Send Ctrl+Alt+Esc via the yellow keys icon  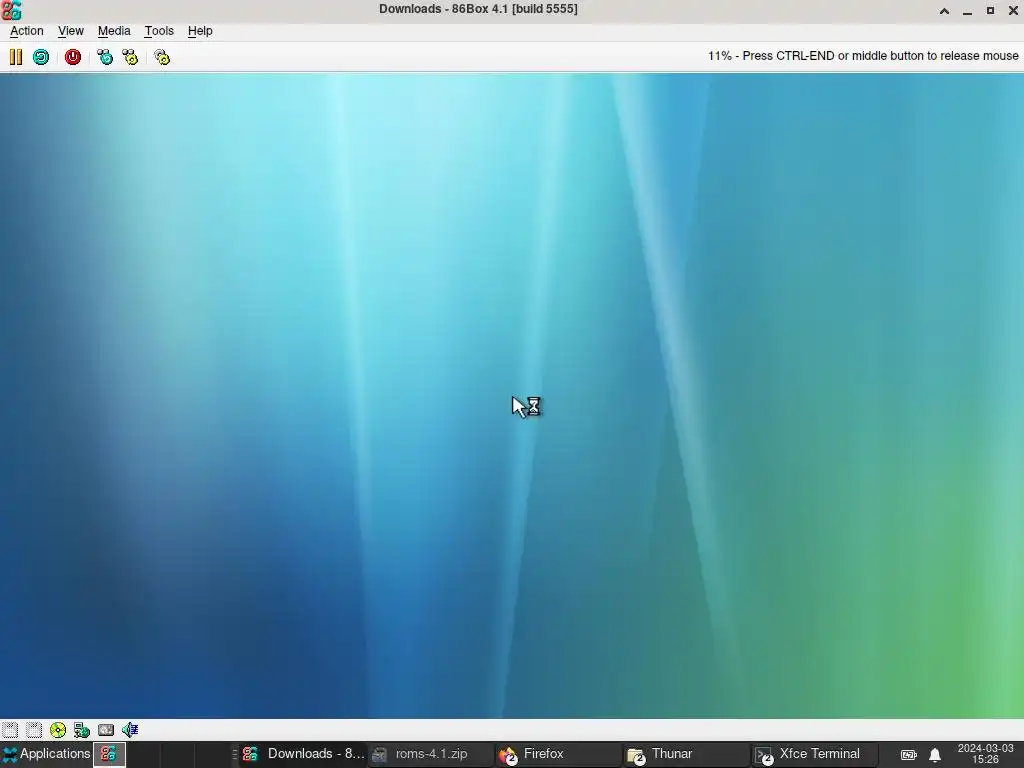(130, 57)
